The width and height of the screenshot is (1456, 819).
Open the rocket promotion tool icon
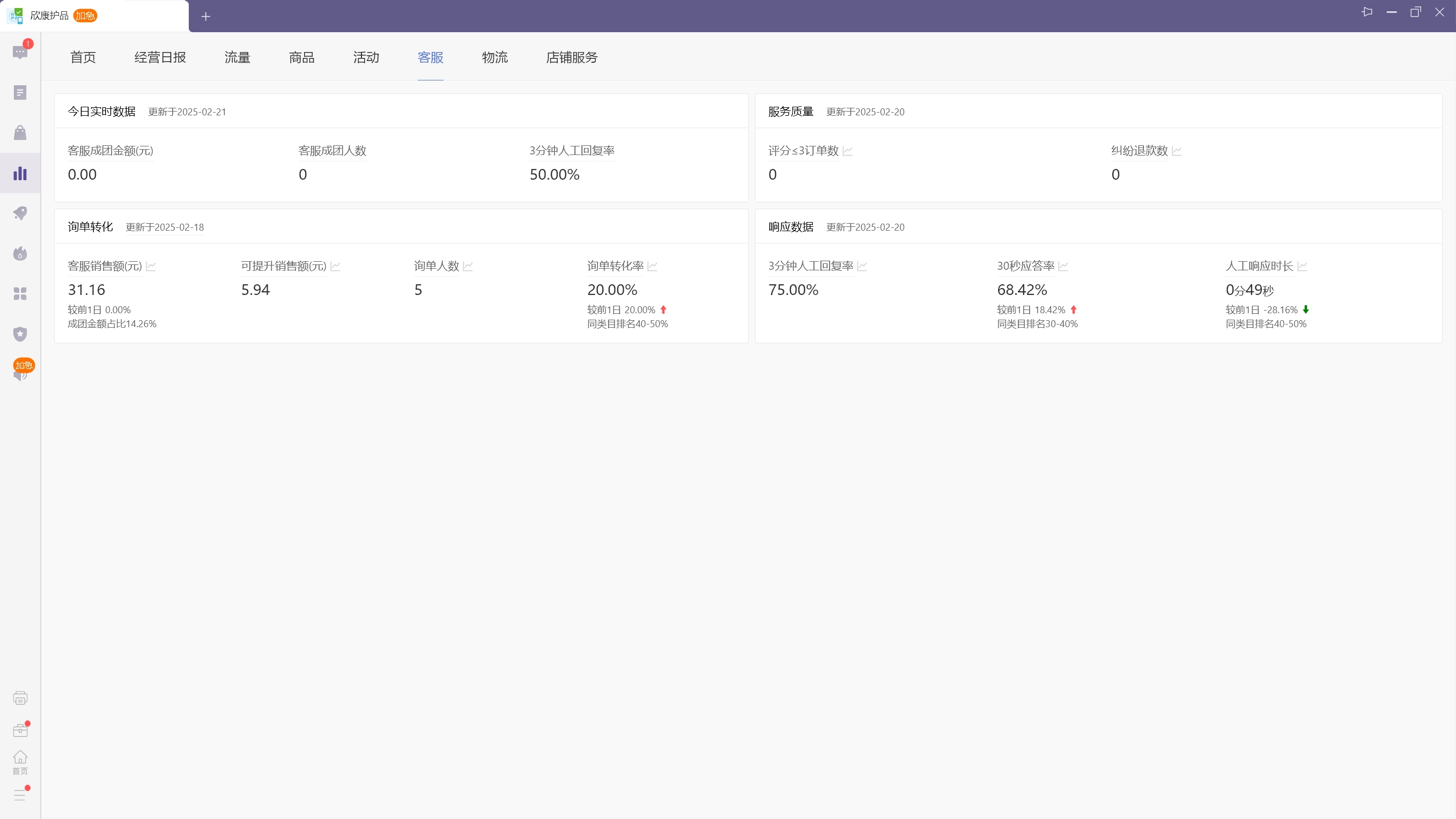(20, 213)
